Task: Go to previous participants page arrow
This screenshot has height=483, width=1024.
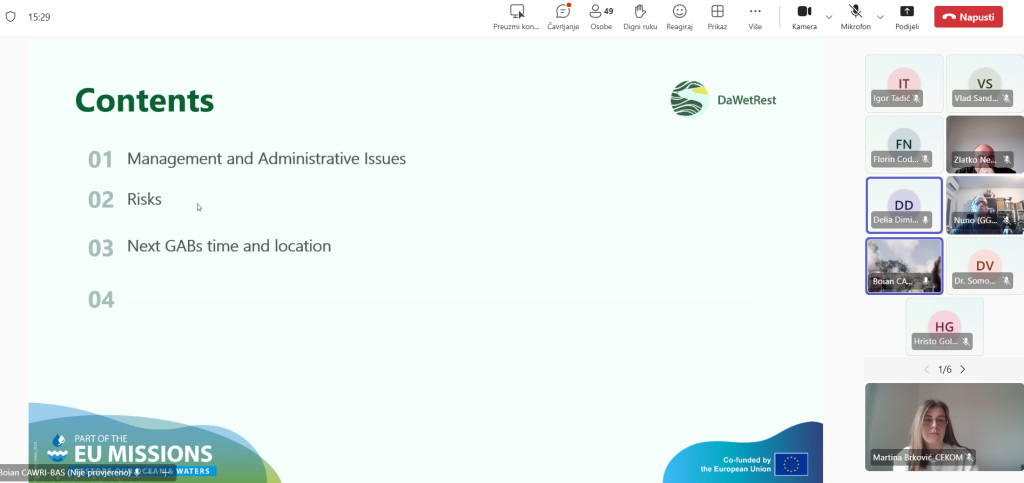Action: [926, 369]
